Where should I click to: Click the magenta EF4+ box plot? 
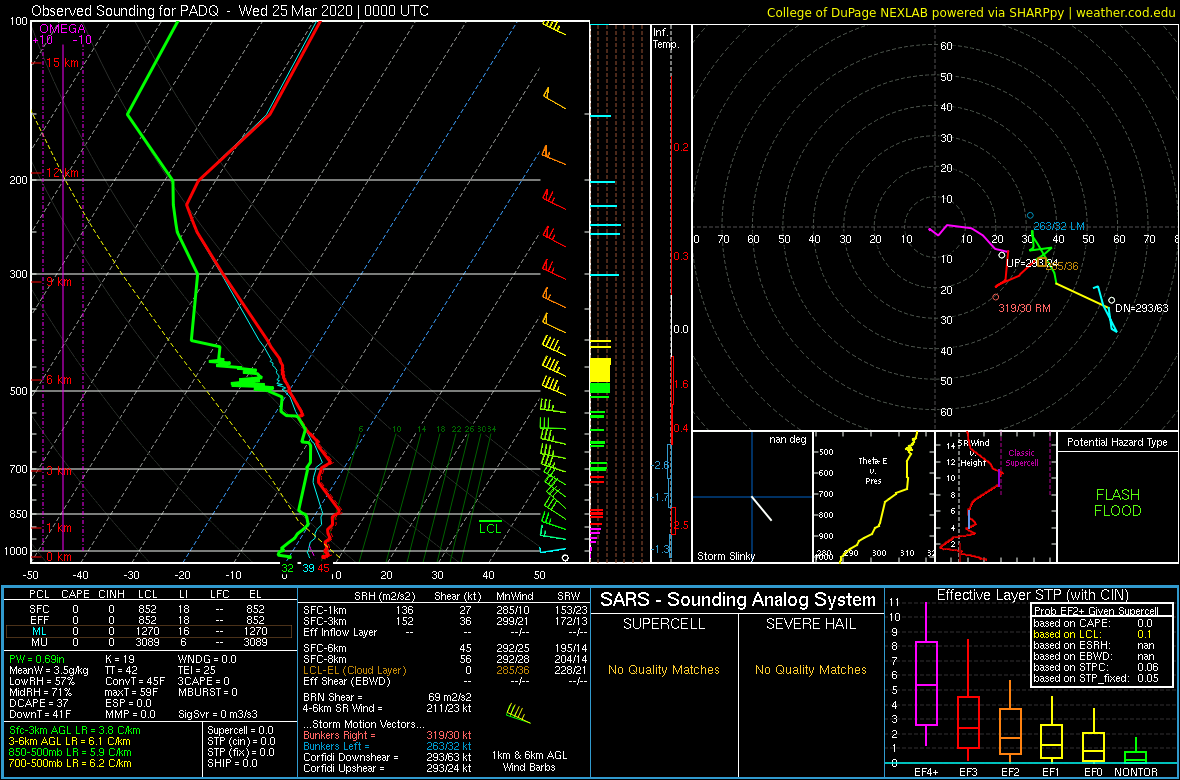925,674
